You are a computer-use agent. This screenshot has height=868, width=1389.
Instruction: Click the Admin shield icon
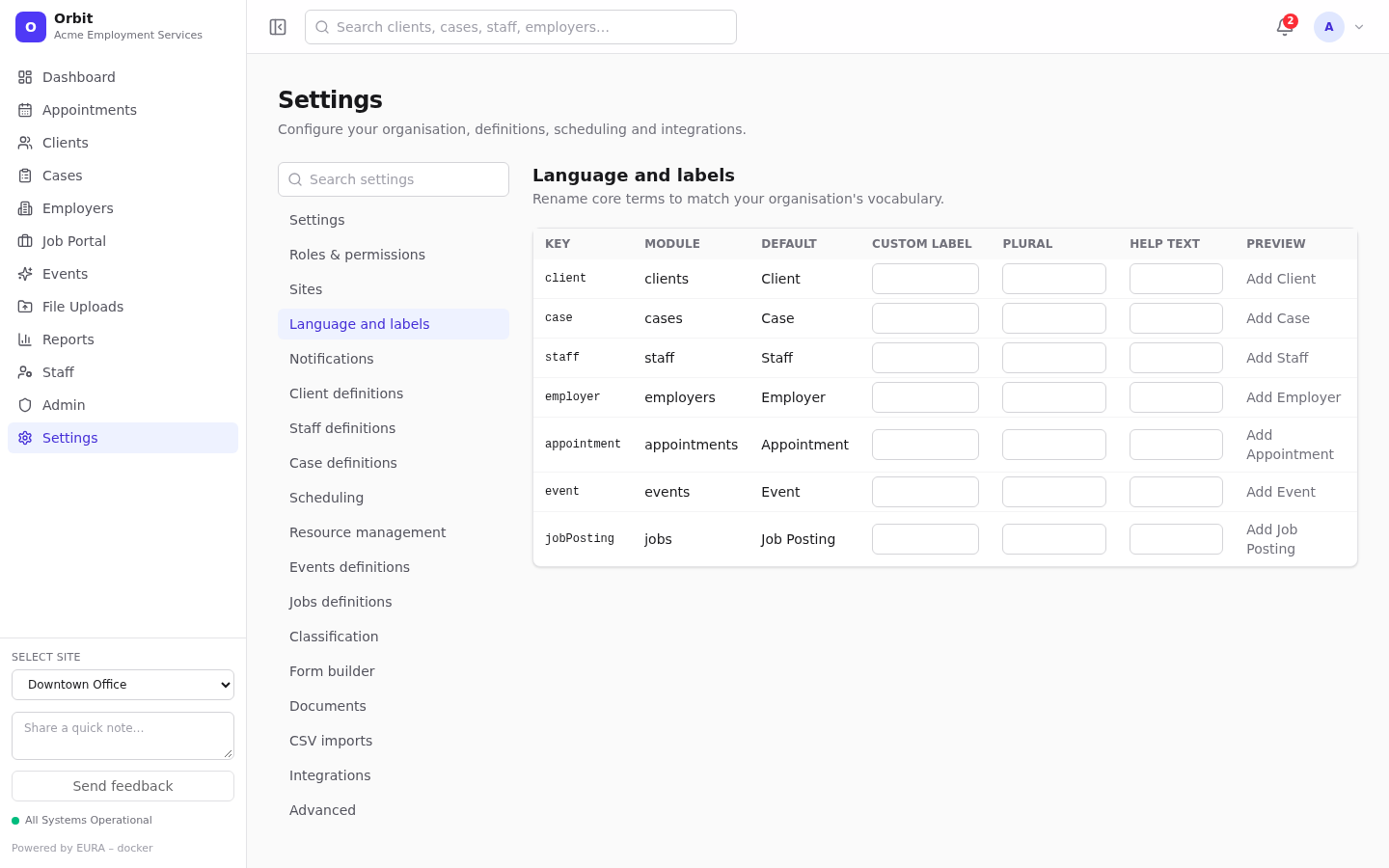click(x=25, y=405)
